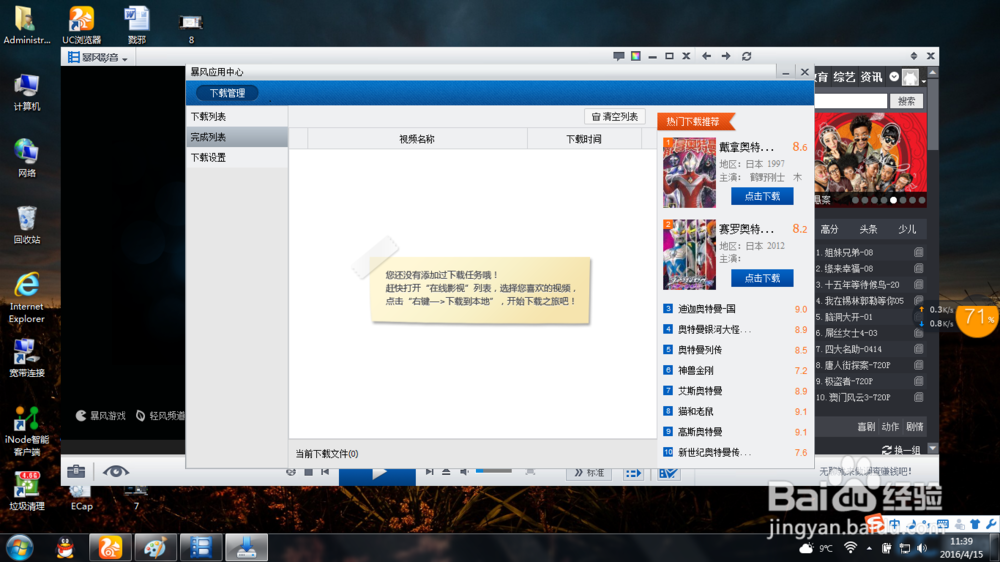The width and height of the screenshot is (1000, 562).
Task: Click the refresh icon in title bar
Action: coord(746,56)
